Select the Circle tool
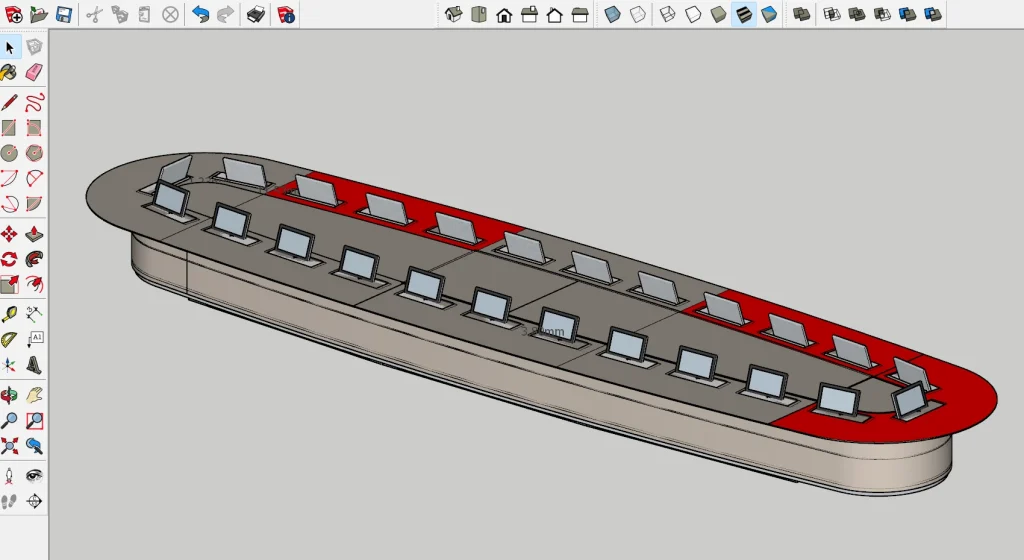 tap(9, 153)
